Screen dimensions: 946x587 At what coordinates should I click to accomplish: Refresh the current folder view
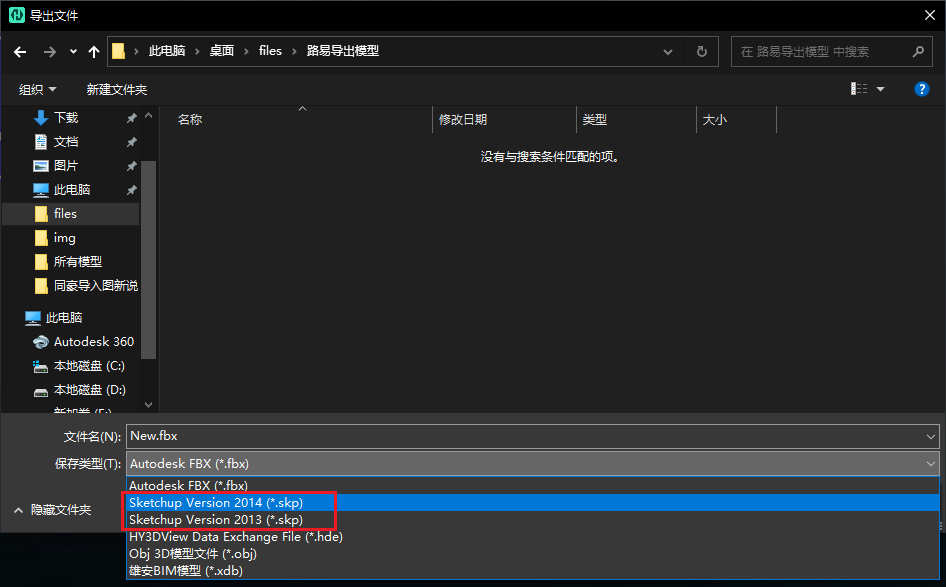[702, 51]
